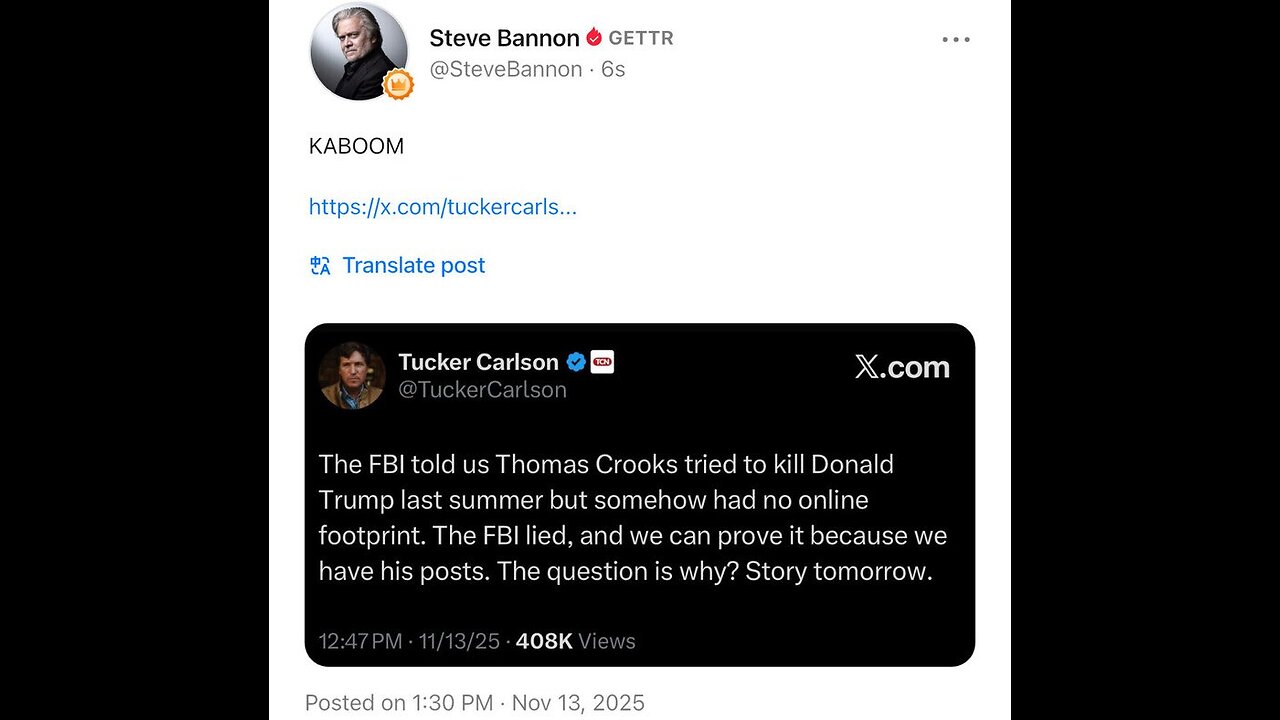Screen dimensions: 1280x720
Task: Click the X.com logo in embed
Action: (902, 367)
